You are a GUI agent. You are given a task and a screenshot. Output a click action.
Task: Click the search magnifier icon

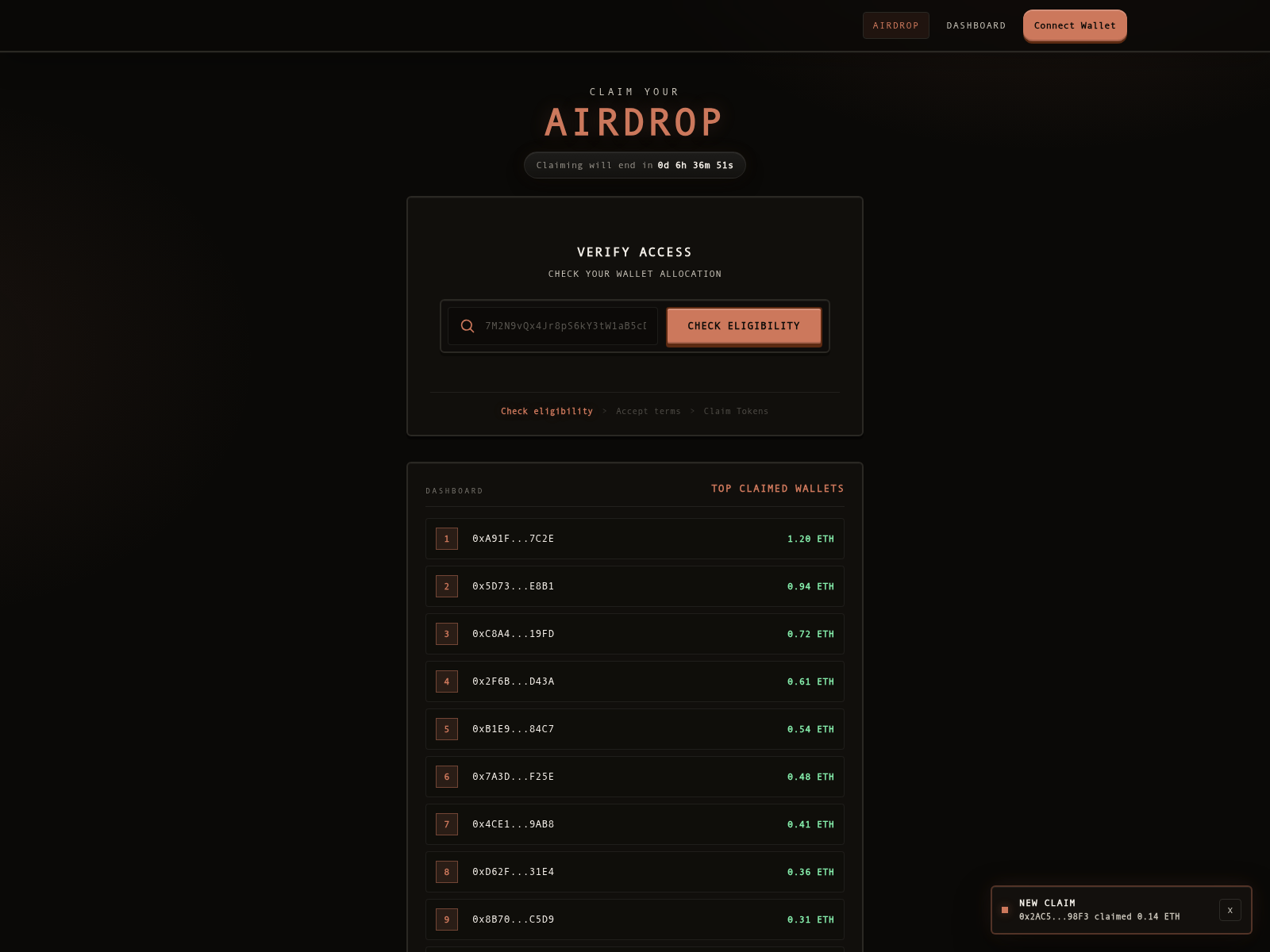(x=468, y=326)
